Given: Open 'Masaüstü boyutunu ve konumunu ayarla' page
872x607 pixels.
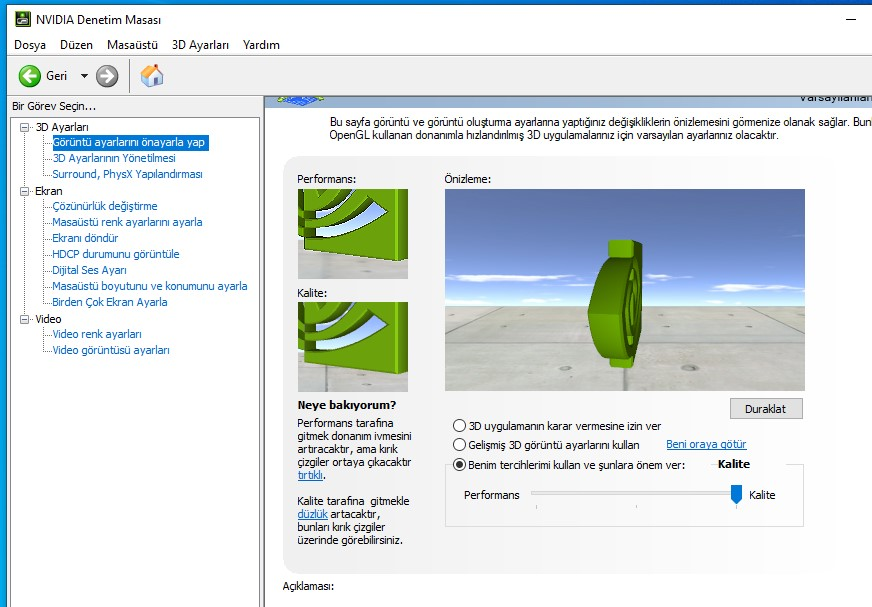Looking at the screenshot, I should click(150, 286).
